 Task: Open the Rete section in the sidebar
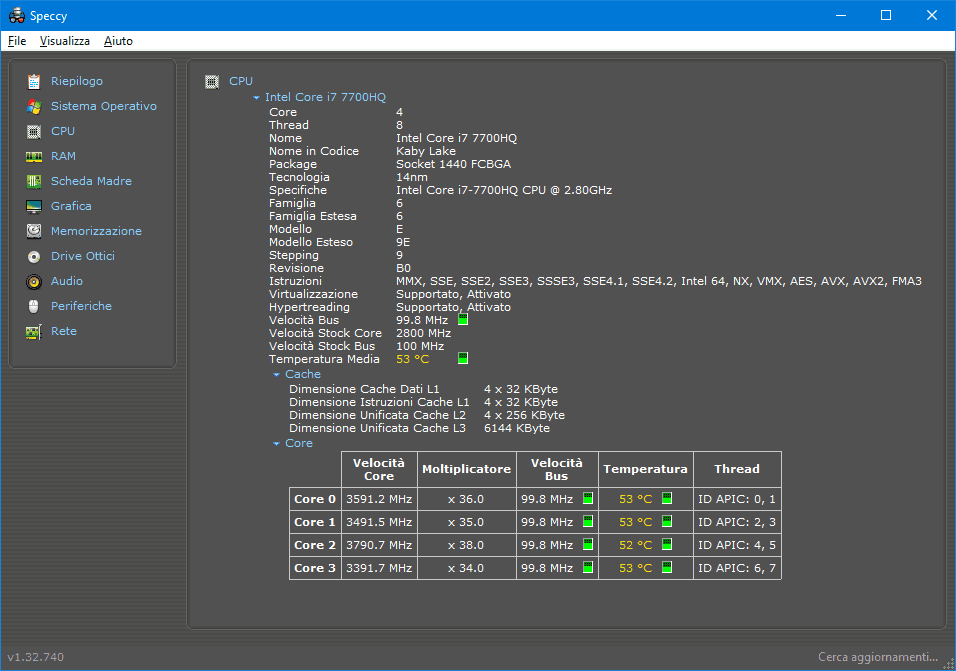coord(64,331)
